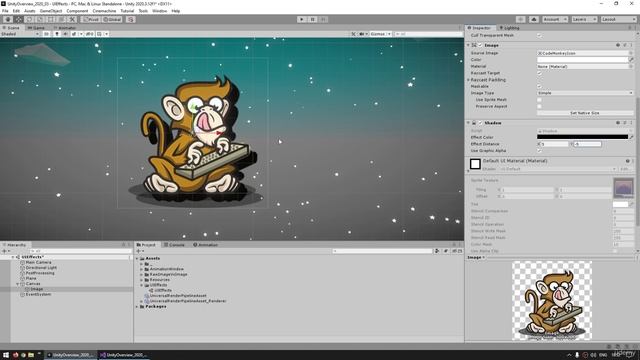The height and width of the screenshot is (360, 640).
Task: Open the Account dropdown
Action: pos(555,19)
